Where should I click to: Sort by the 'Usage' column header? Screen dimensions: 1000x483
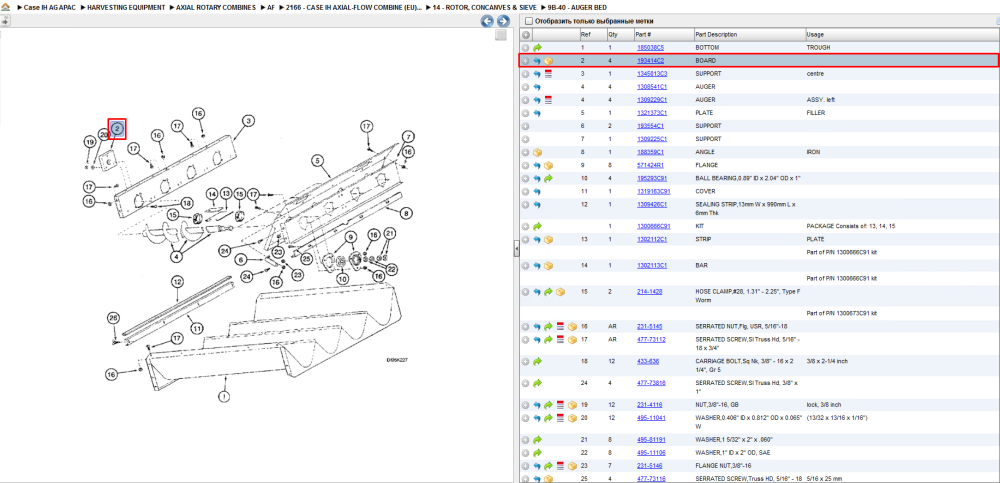tap(815, 34)
